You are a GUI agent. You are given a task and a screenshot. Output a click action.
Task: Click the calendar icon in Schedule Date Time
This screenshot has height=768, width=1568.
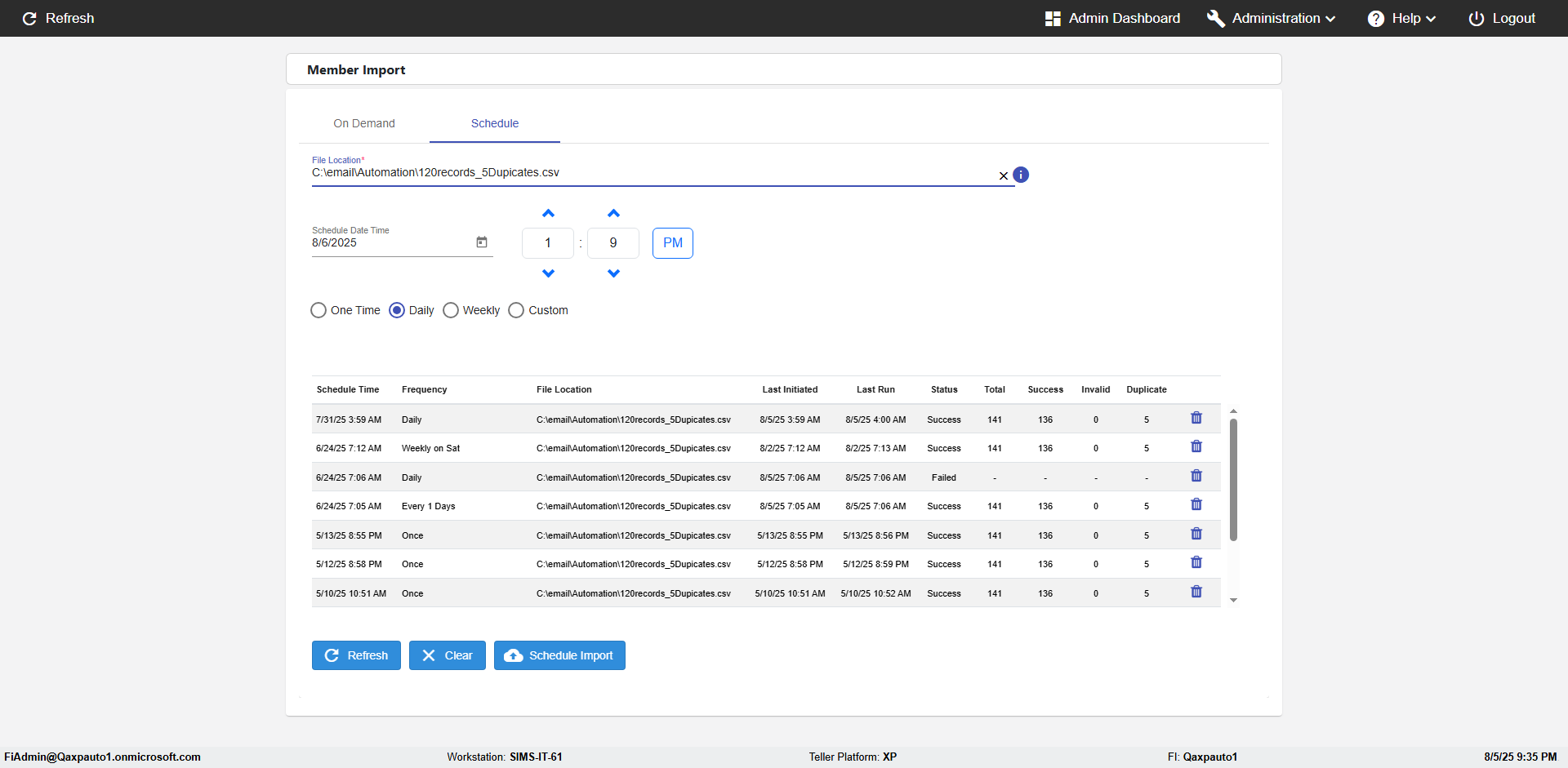[482, 242]
